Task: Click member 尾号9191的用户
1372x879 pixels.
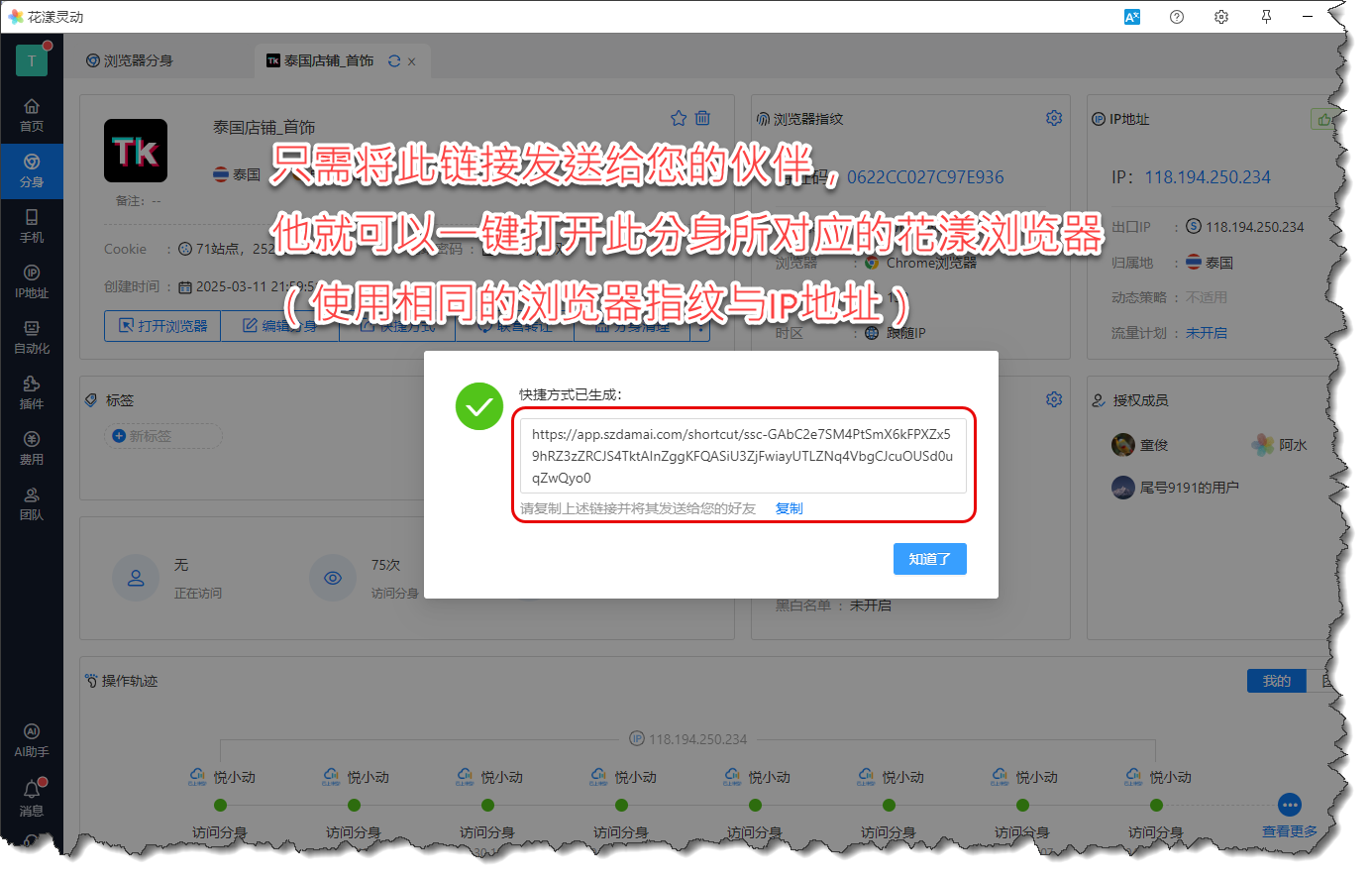Action: point(1175,487)
